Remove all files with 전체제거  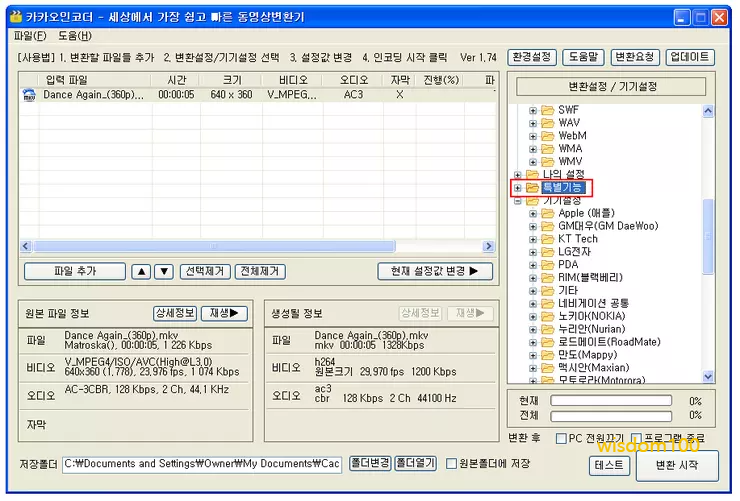click(x=260, y=272)
